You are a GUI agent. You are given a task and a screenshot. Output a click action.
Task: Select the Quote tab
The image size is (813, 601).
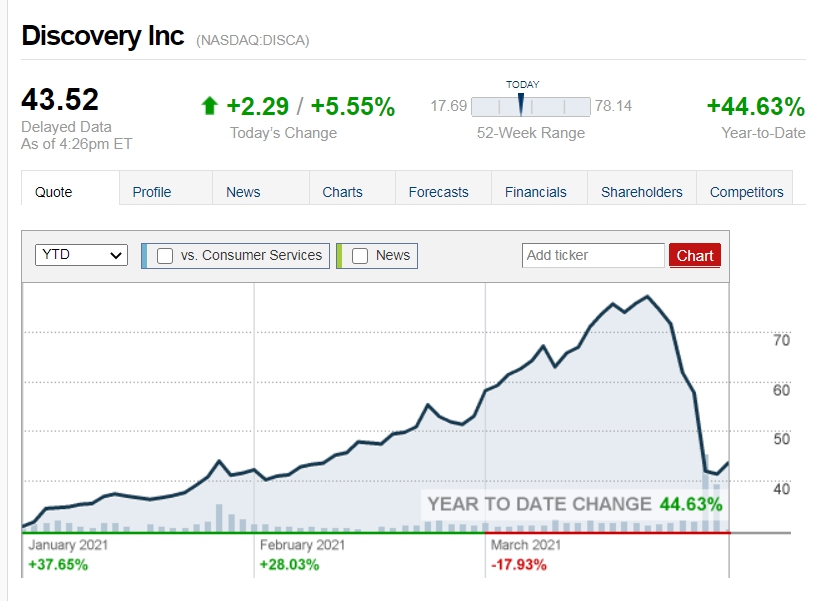[x=53, y=192]
